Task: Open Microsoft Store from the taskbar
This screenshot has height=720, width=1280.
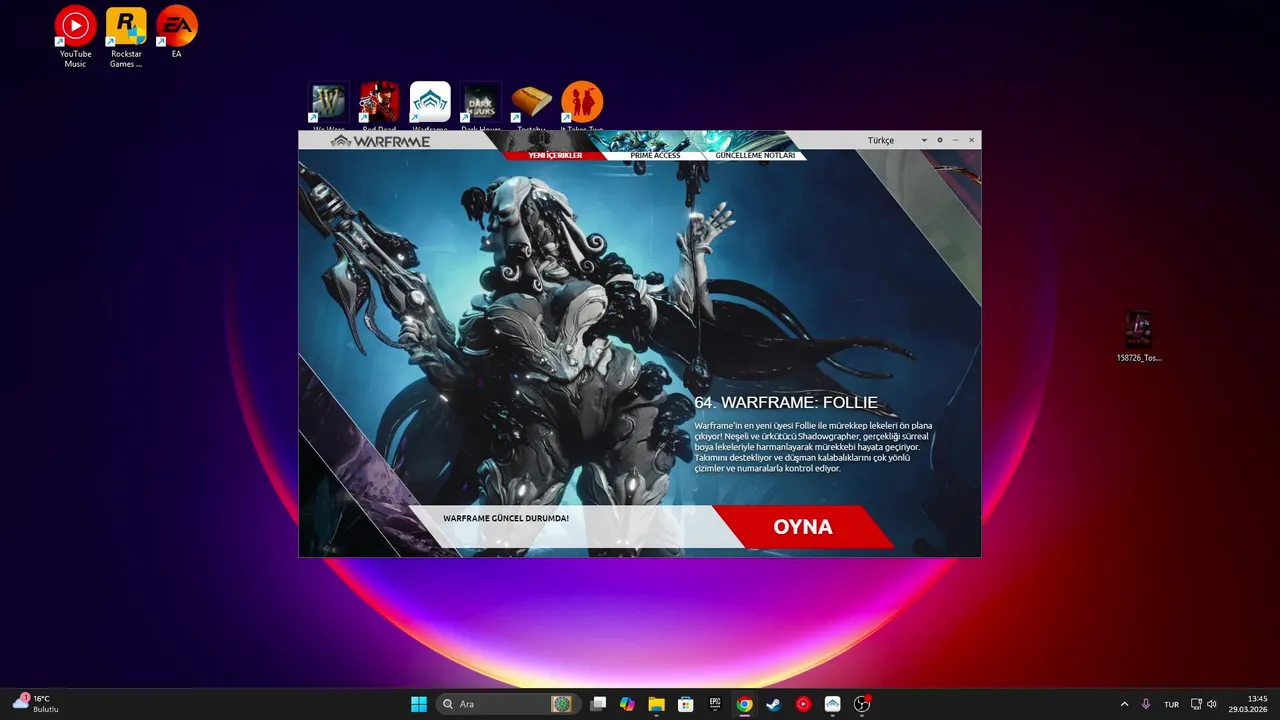Action: (686, 704)
